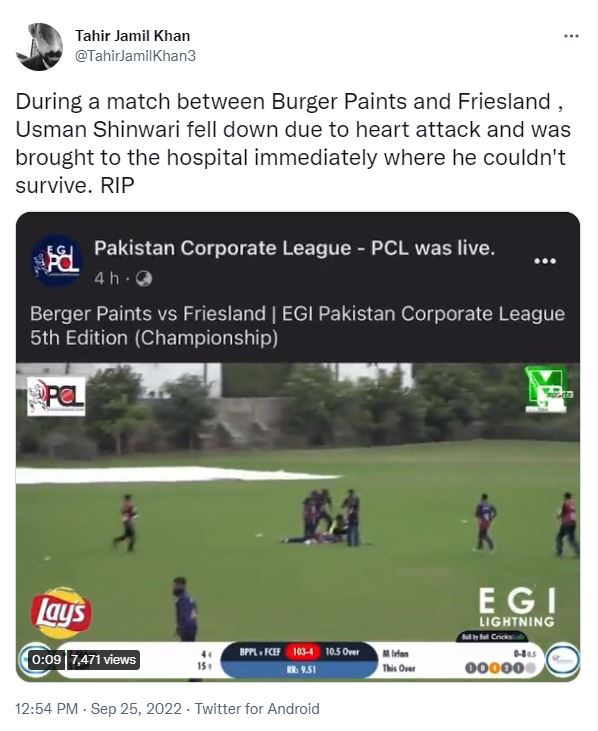The height and width of the screenshot is (731, 598).
Task: Click the round logo at scoreboard right end
Action: click(x=563, y=660)
